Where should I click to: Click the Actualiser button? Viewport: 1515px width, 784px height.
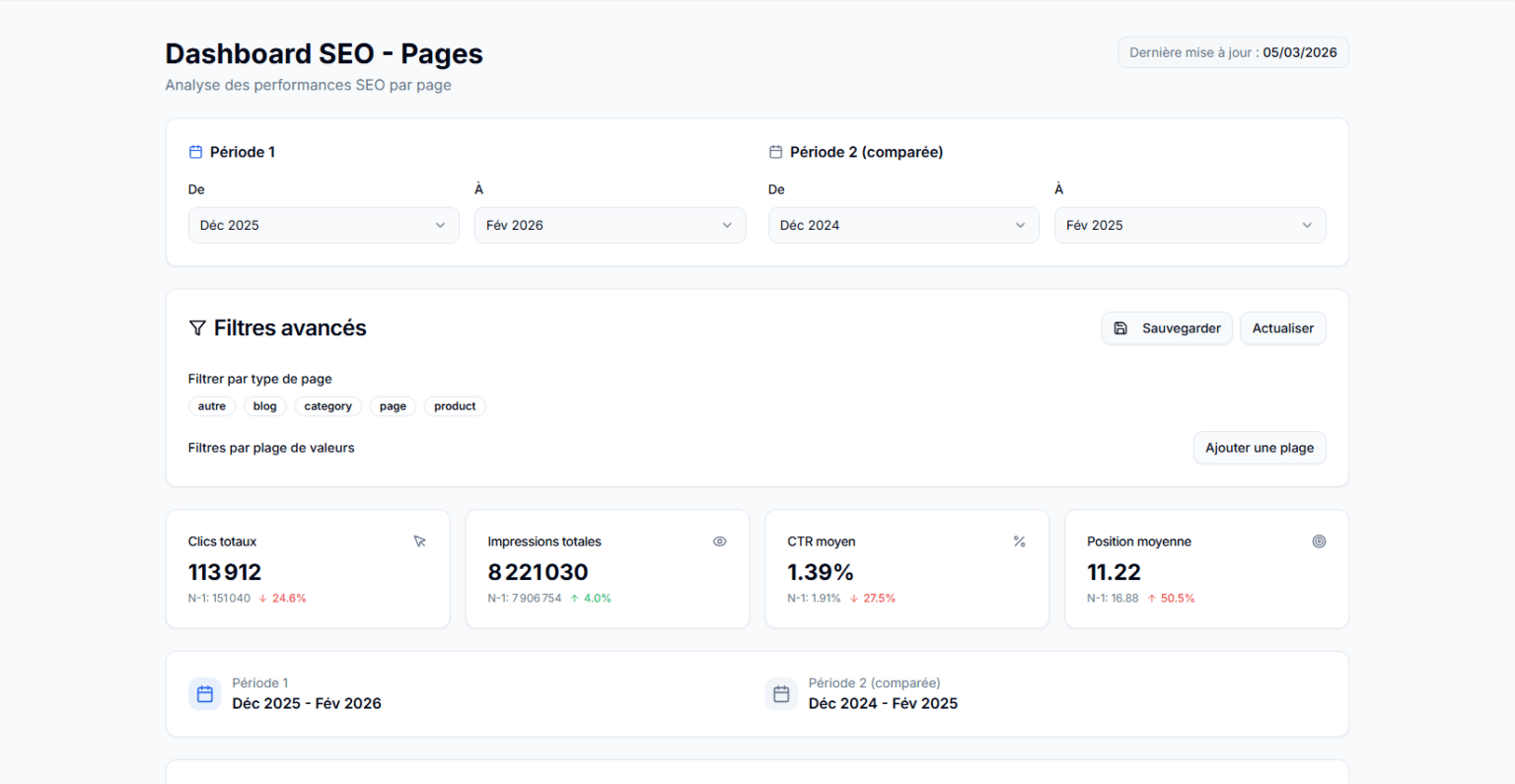pyautogui.click(x=1282, y=328)
